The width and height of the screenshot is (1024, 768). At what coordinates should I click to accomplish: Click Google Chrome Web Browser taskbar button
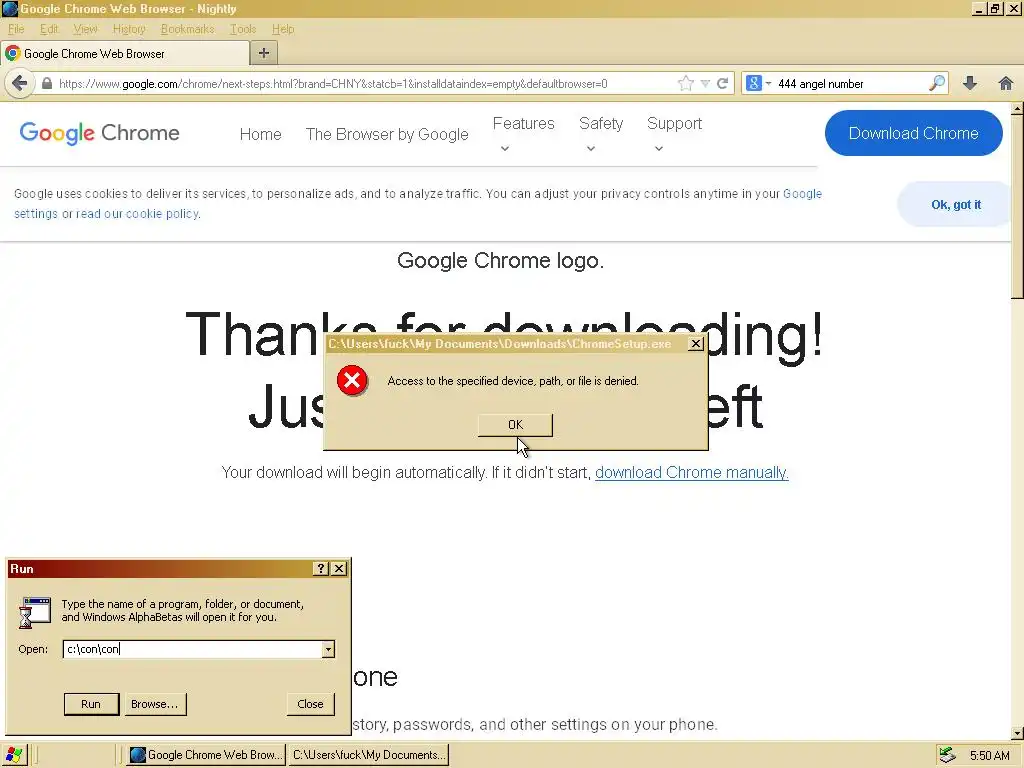click(207, 755)
